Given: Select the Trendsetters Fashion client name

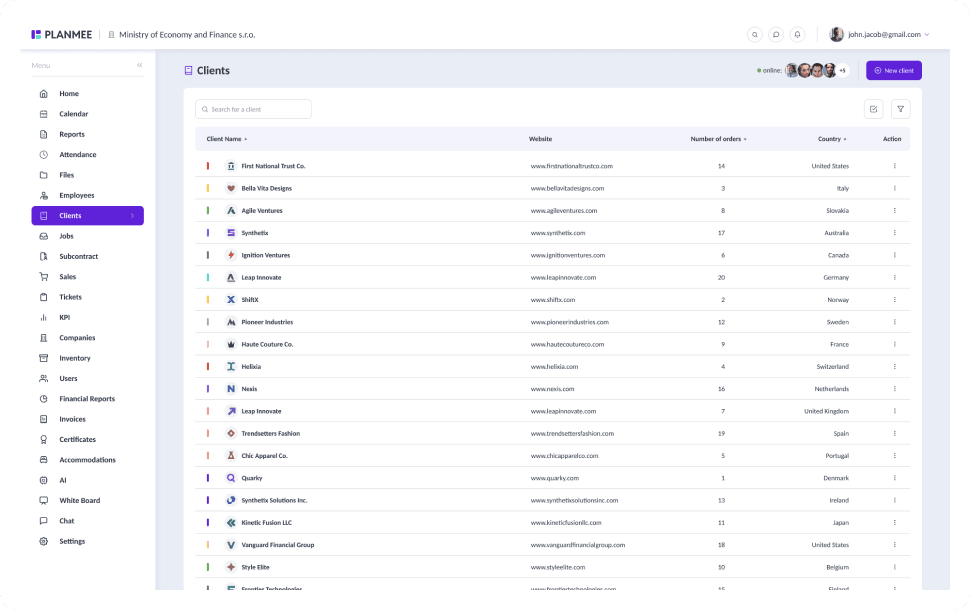Looking at the screenshot, I should (x=270, y=433).
